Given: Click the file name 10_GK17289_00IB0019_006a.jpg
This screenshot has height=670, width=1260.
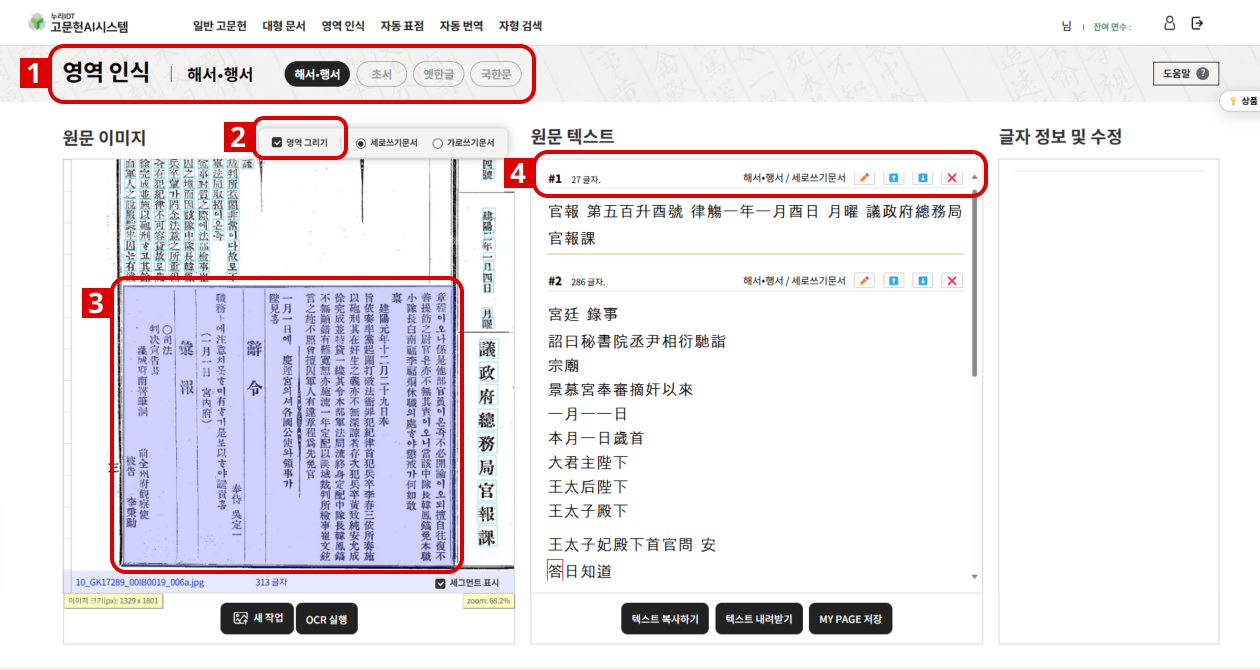Looking at the screenshot, I should [x=139, y=582].
